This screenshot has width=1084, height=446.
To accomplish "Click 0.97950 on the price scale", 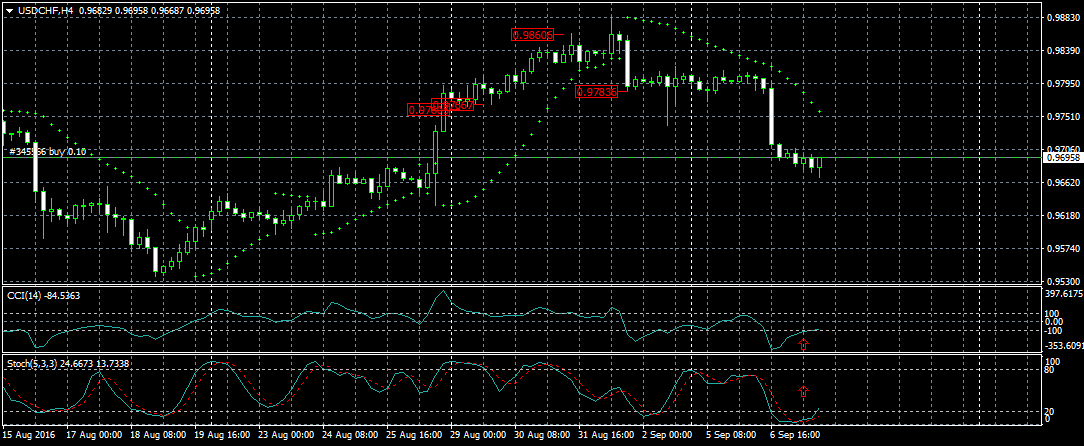I will click(x=1062, y=84).
